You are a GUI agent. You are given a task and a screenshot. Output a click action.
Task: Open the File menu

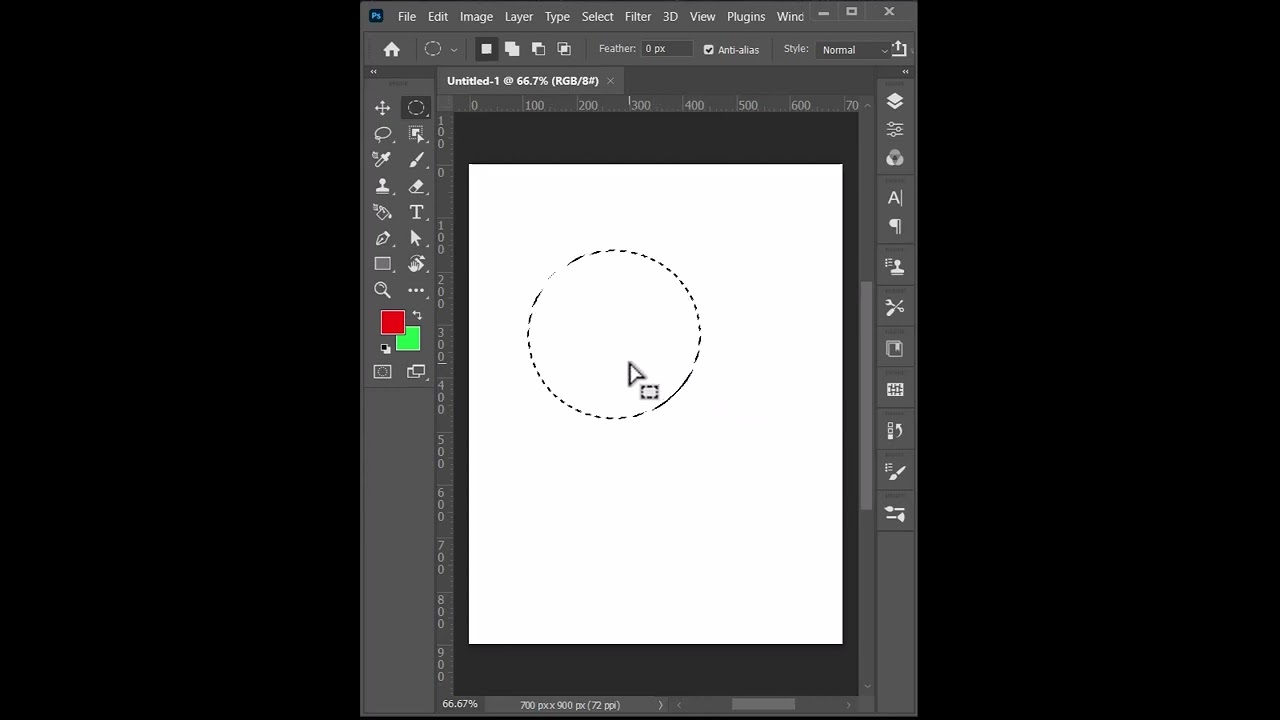(x=407, y=17)
